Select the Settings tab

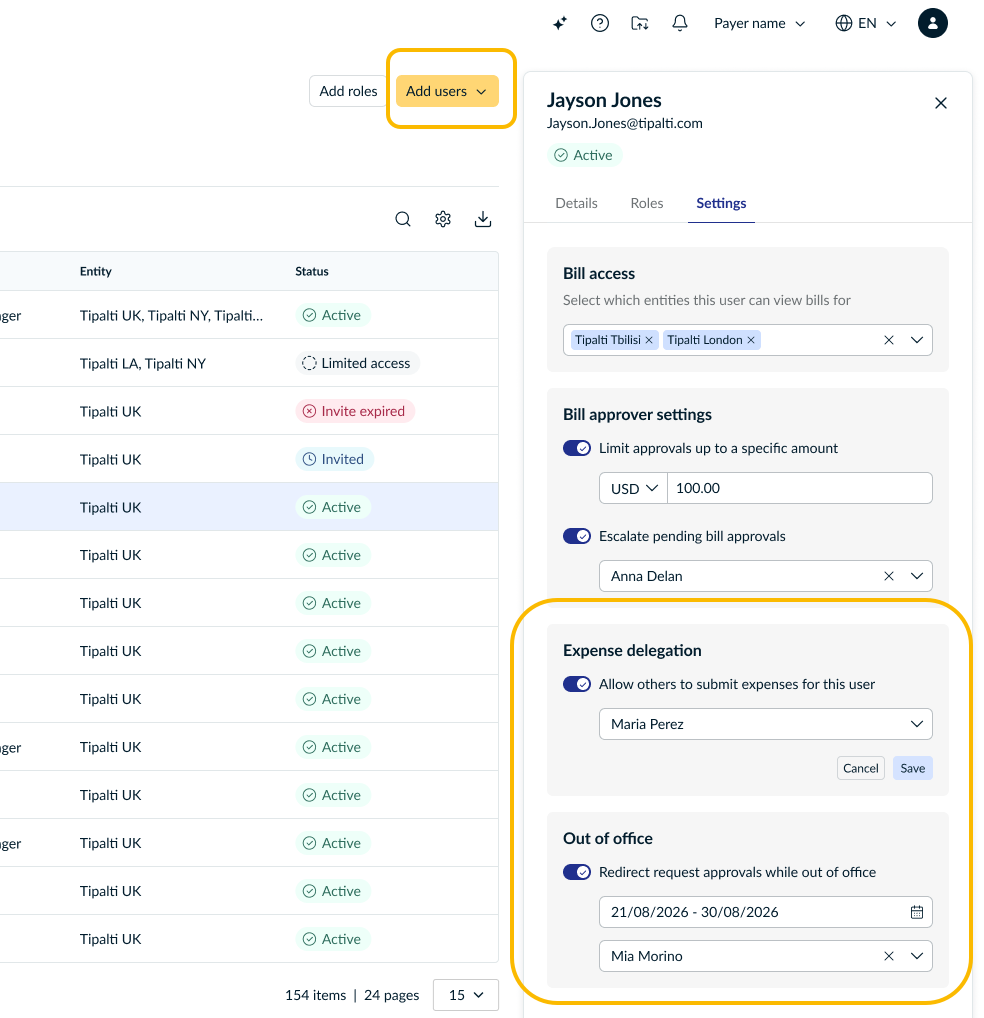coord(721,203)
